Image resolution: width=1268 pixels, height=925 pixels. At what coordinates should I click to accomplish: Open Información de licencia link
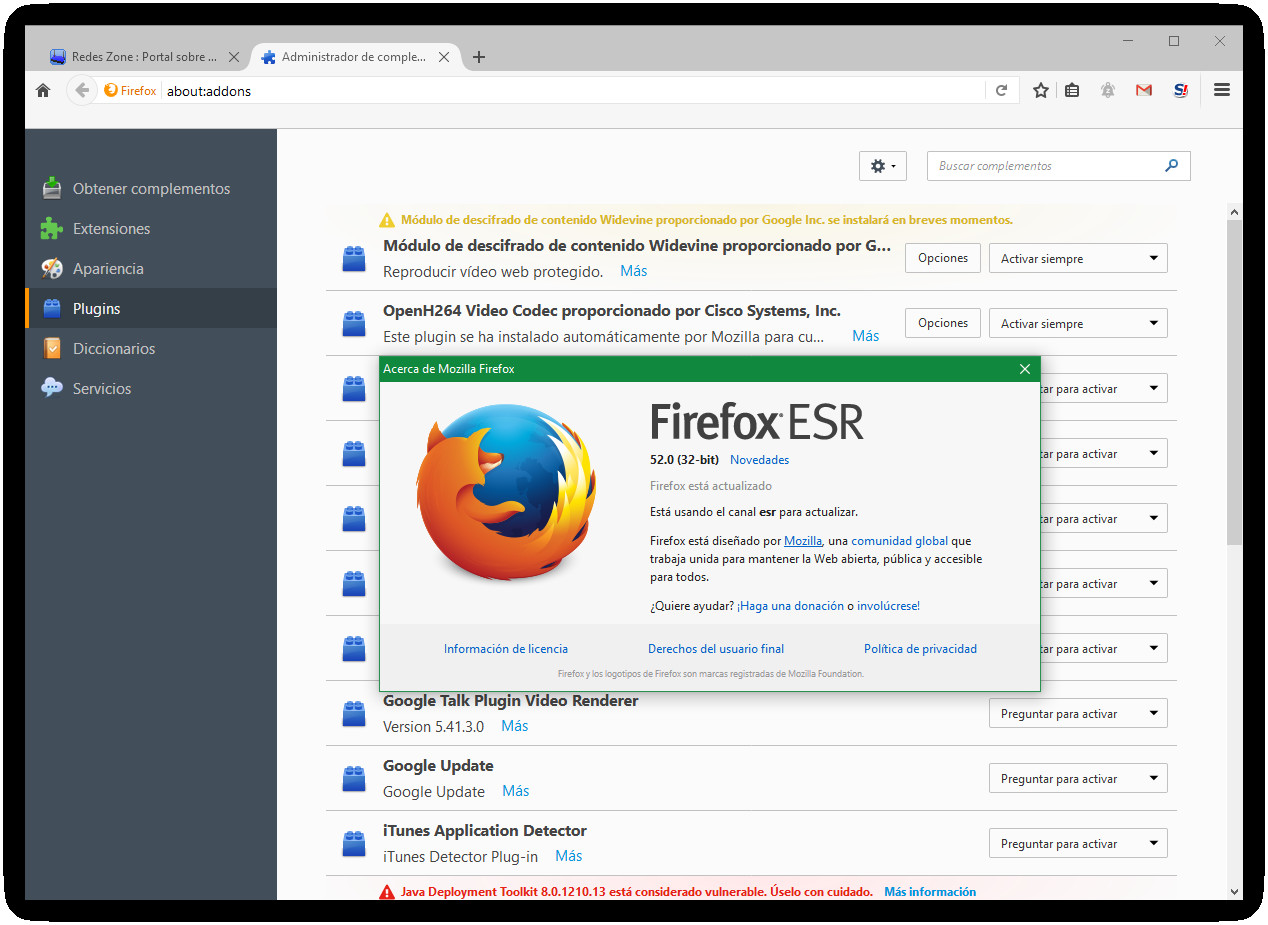pos(506,649)
